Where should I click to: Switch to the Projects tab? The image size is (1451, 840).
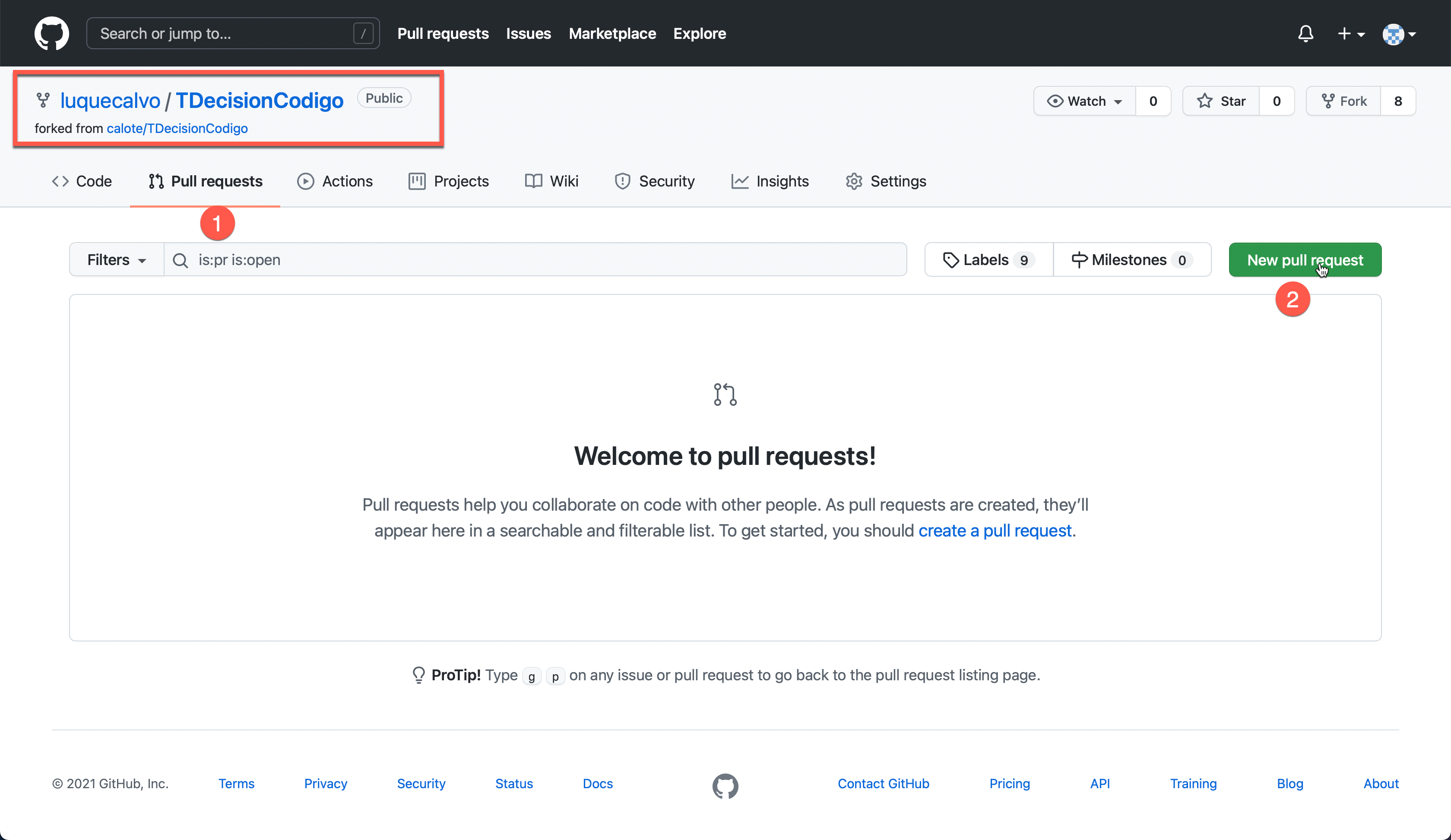pyautogui.click(x=449, y=181)
